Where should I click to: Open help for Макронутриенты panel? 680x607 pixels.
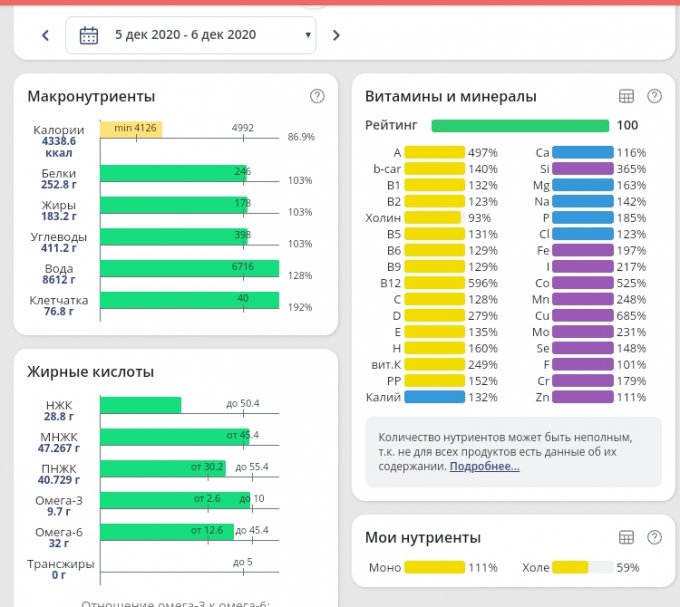coord(317,96)
